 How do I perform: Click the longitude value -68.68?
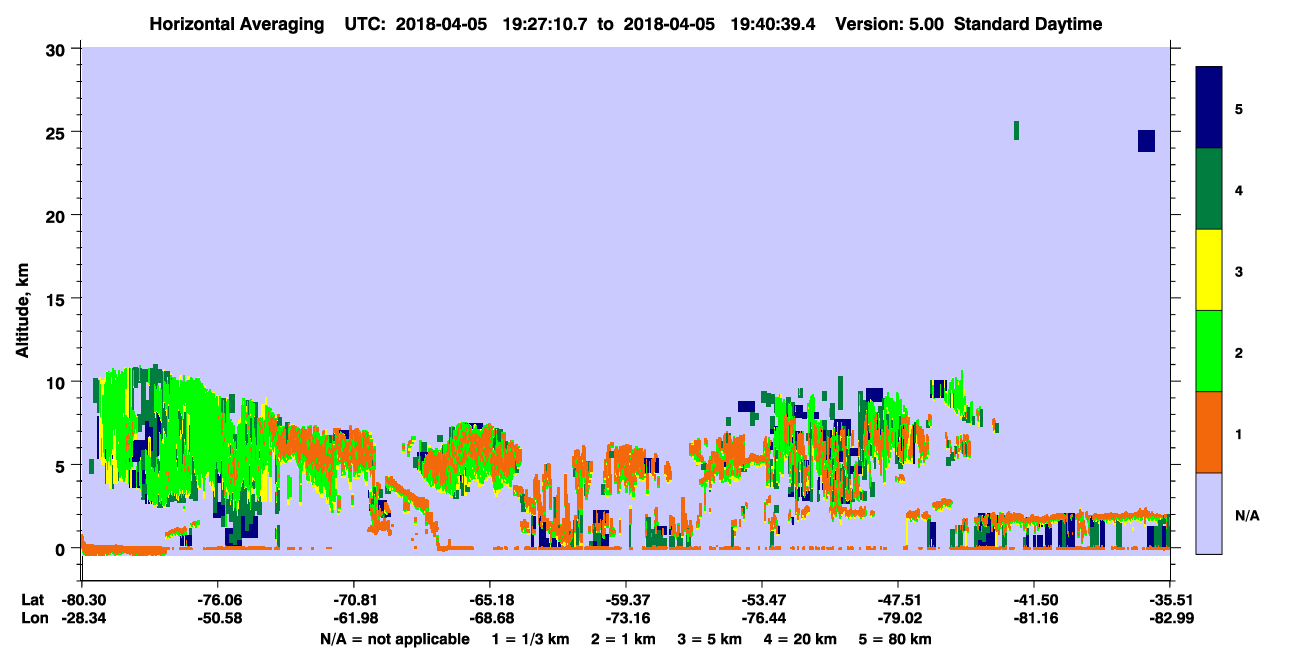(489, 619)
